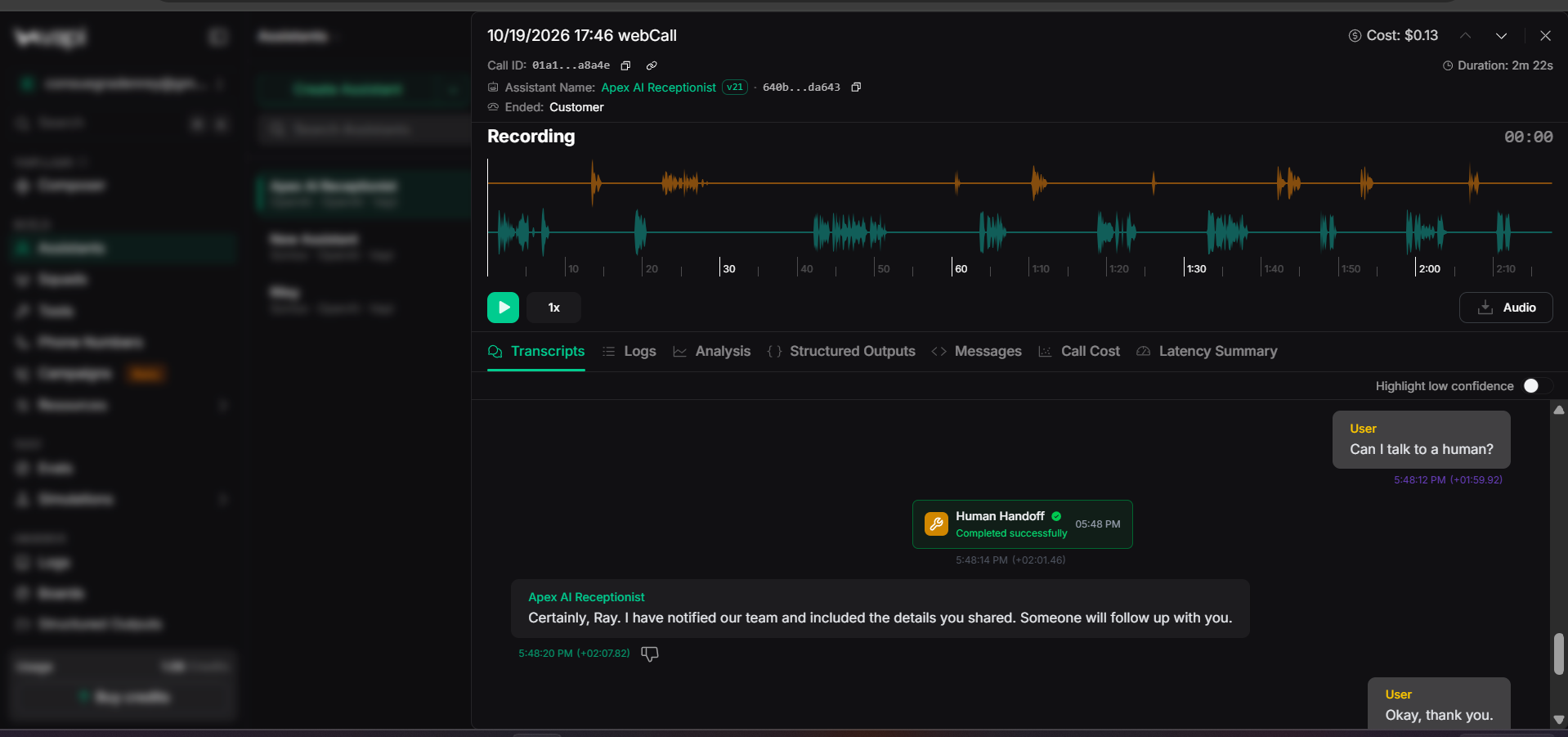Click the Human Handoff wrench icon
This screenshot has width=1568, height=737.
point(936,524)
